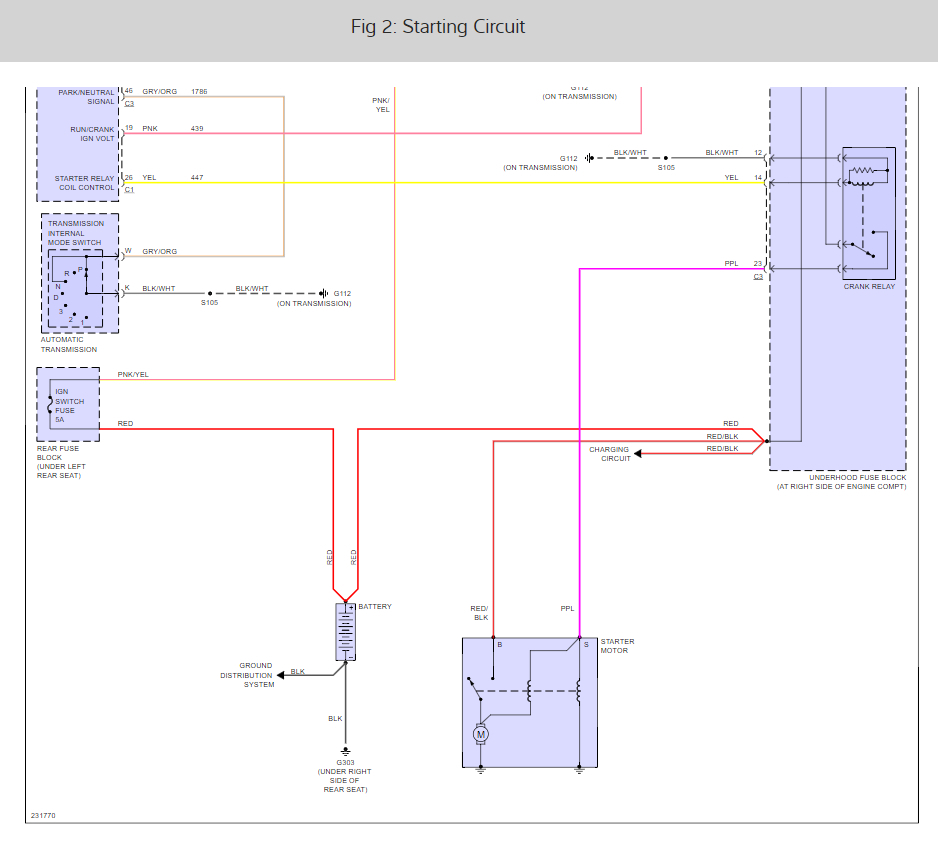Click circuit number 447
The image size is (938, 847).
click(197, 178)
